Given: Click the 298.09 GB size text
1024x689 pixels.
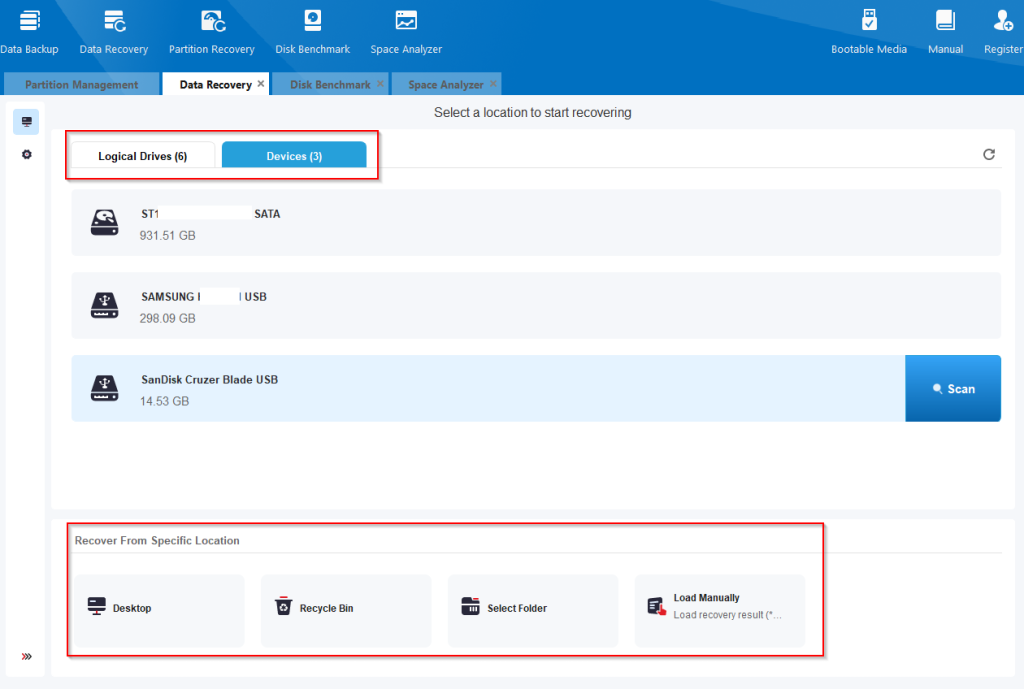Looking at the screenshot, I should [x=167, y=319].
